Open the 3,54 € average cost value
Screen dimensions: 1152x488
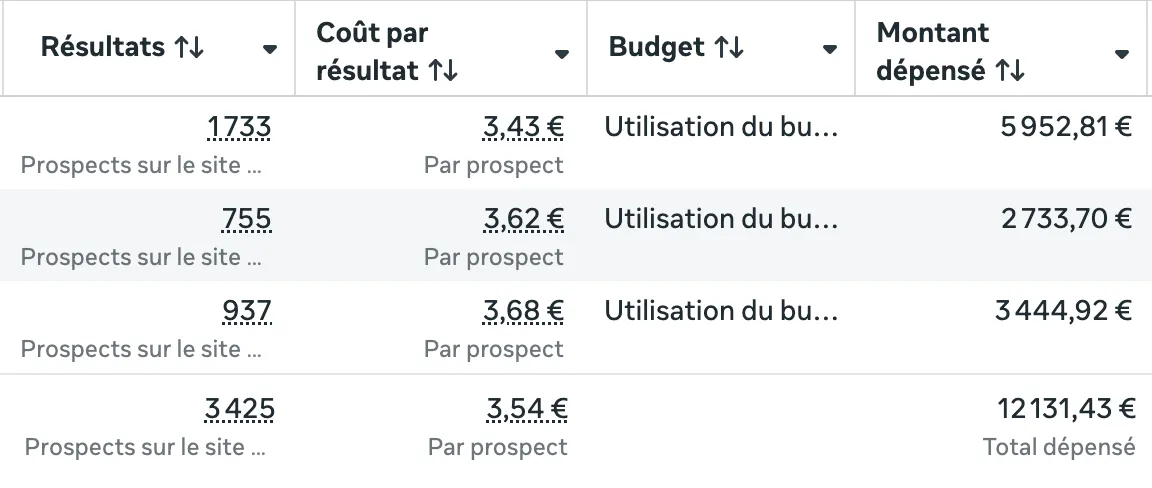(527, 409)
